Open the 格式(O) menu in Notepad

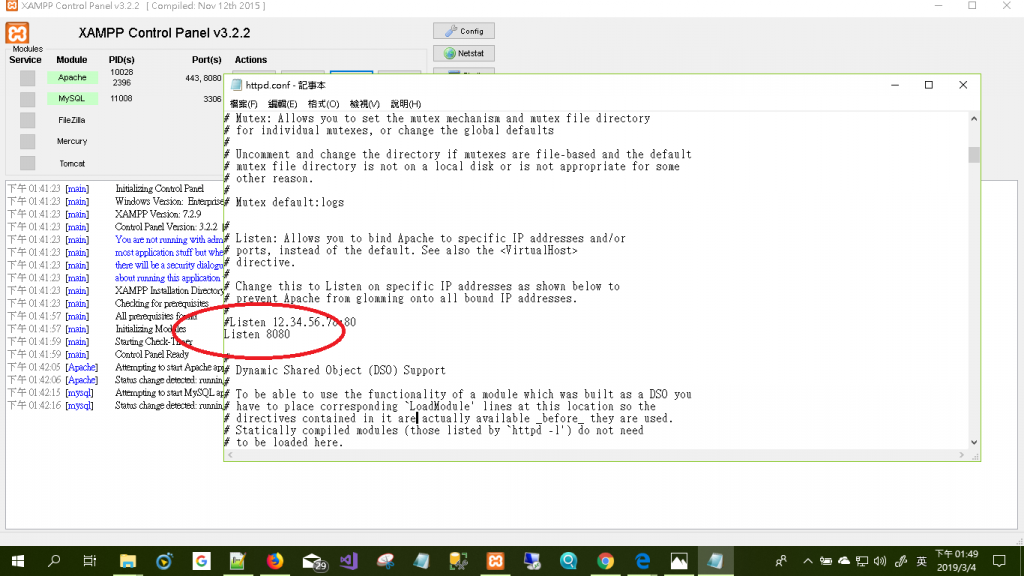click(323, 104)
